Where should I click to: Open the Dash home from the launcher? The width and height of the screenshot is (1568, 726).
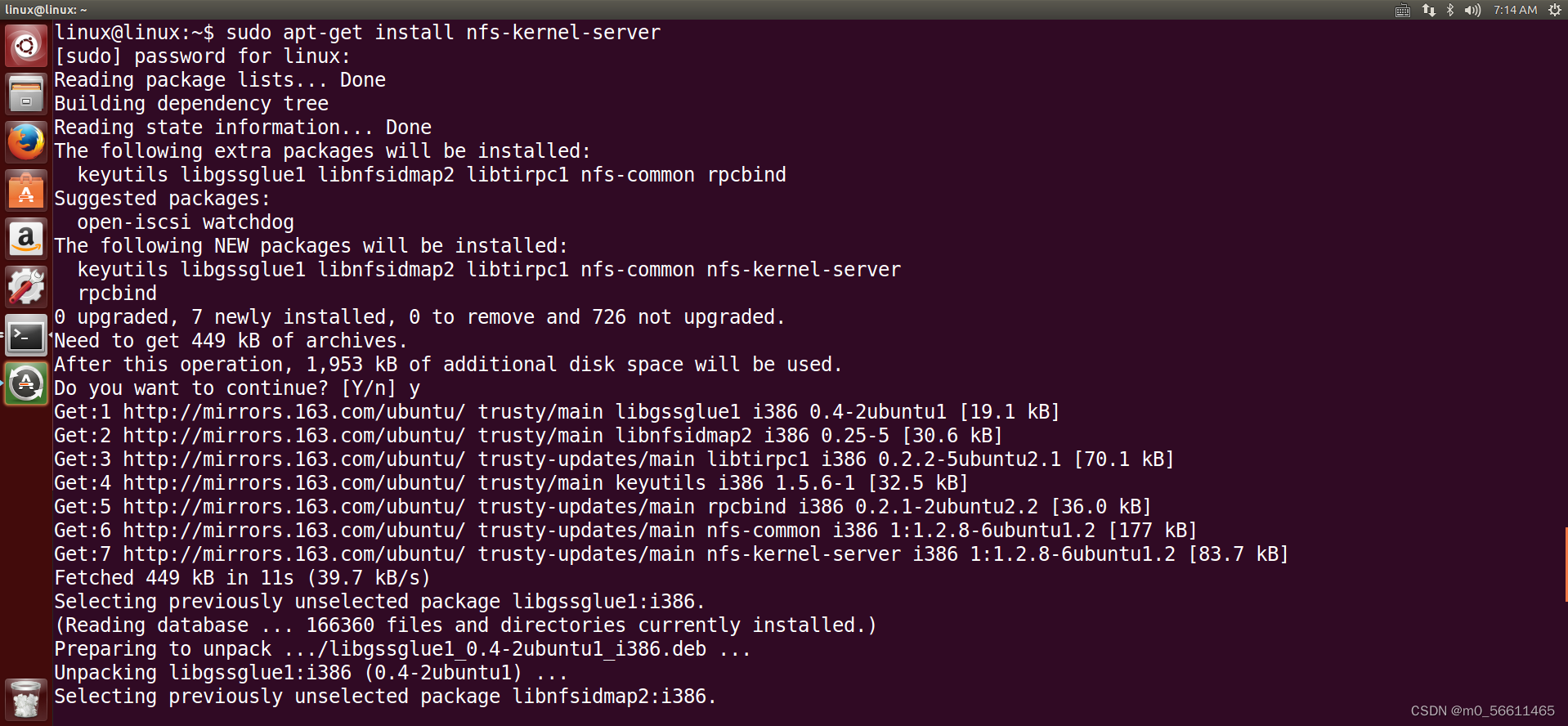coord(25,45)
